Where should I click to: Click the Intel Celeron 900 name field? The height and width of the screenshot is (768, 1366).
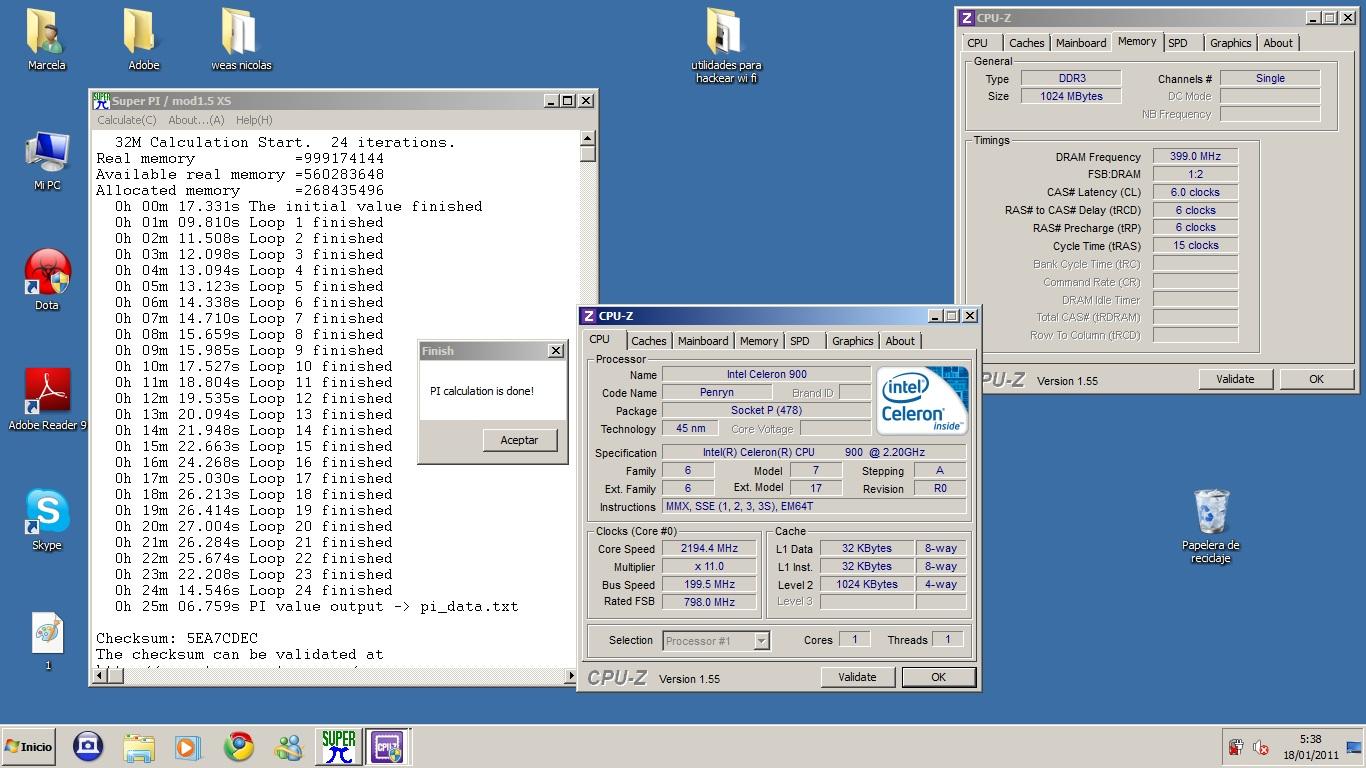[766, 375]
